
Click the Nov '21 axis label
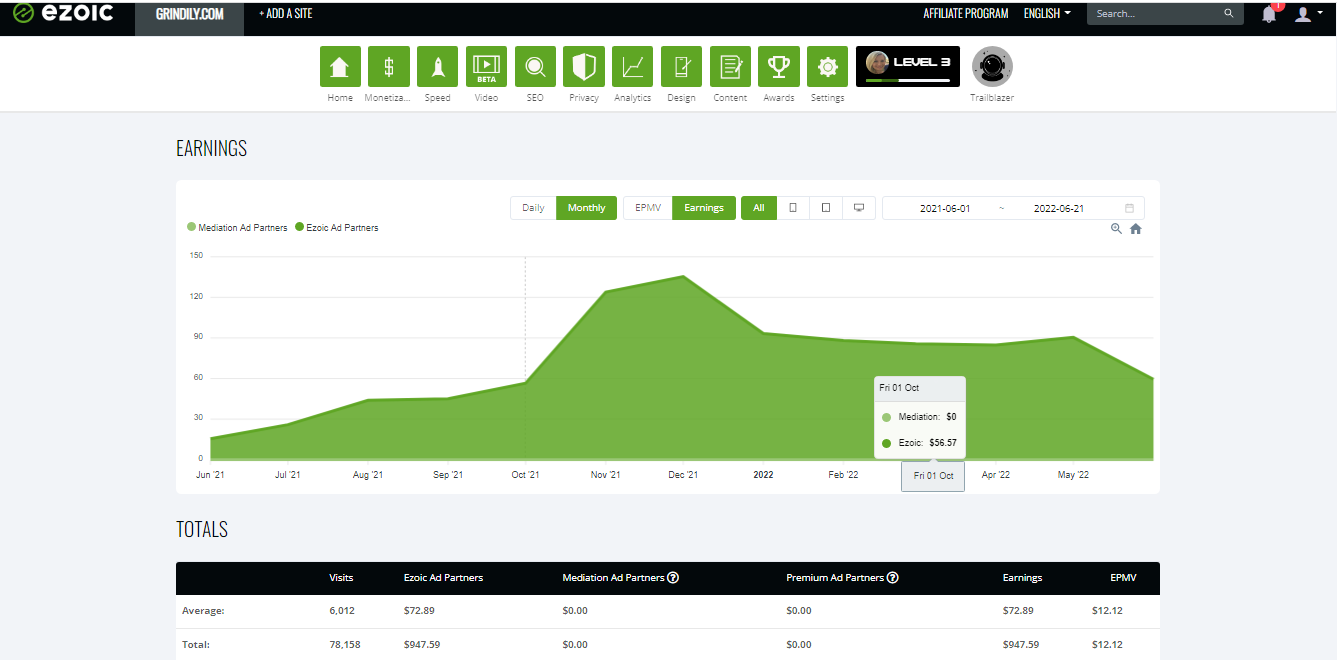(605, 475)
